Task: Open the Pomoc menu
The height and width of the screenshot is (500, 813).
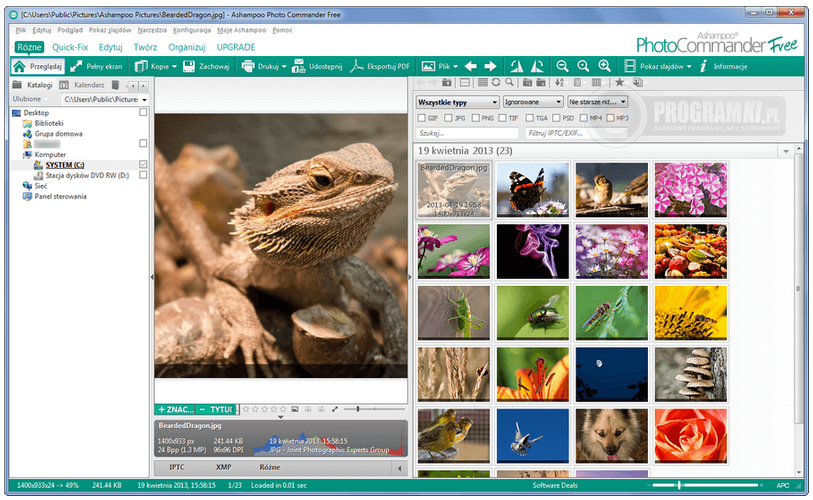Action: click(x=282, y=30)
